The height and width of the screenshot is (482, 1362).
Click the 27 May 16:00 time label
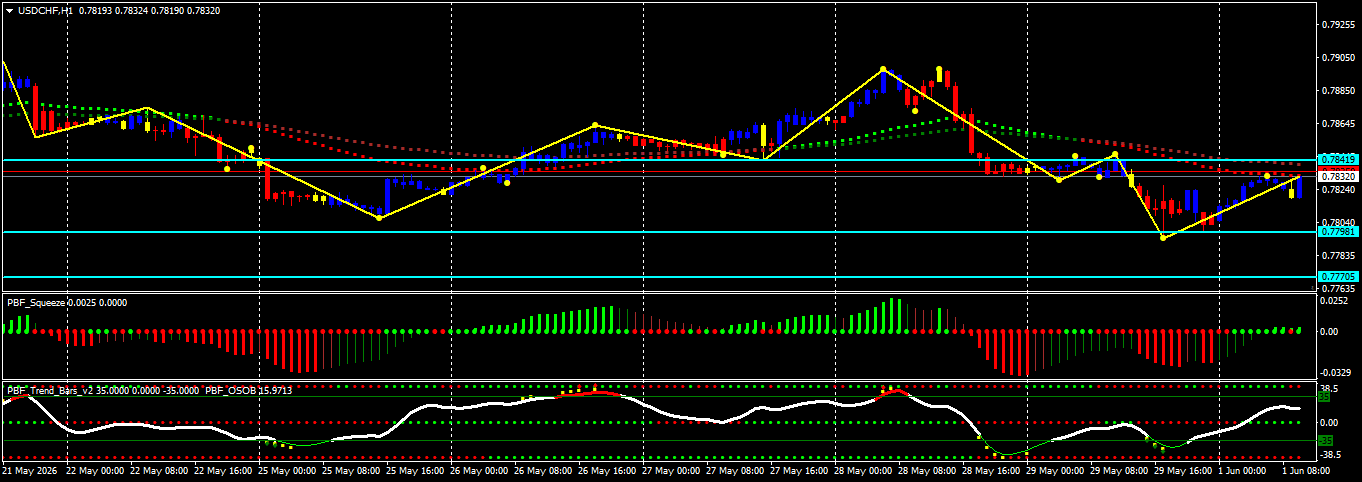click(800, 470)
